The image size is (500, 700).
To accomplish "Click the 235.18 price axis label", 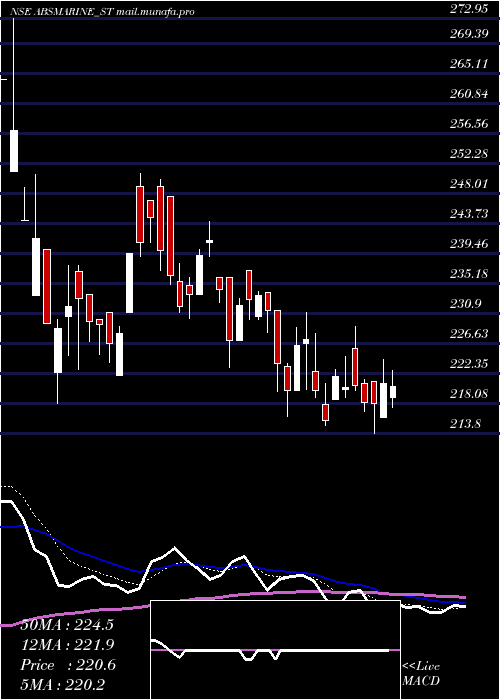I will click(x=468, y=274).
